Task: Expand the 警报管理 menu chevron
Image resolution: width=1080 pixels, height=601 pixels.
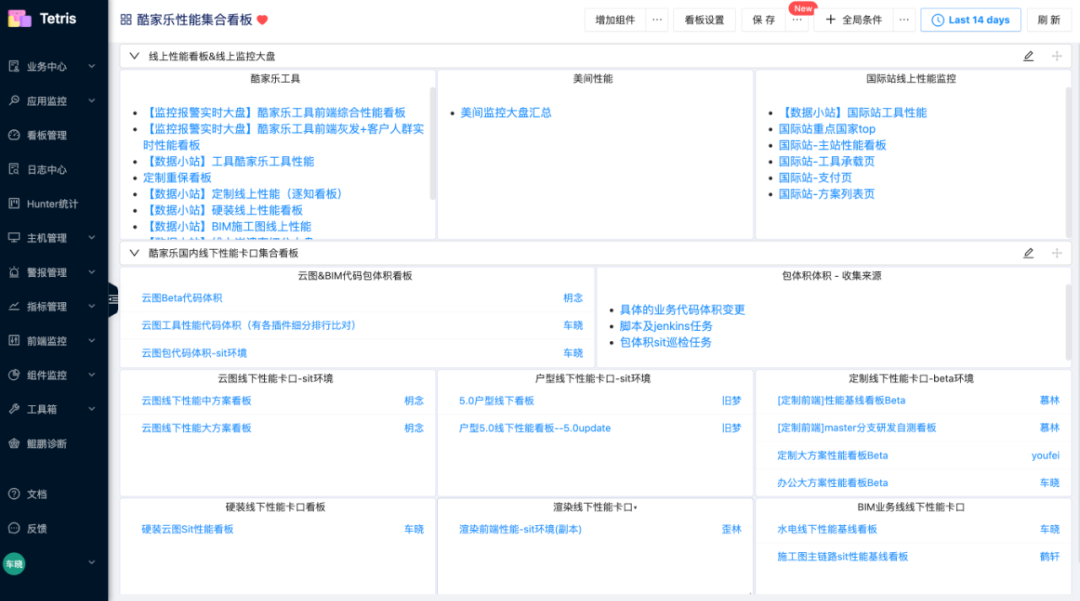Action: coord(92,272)
